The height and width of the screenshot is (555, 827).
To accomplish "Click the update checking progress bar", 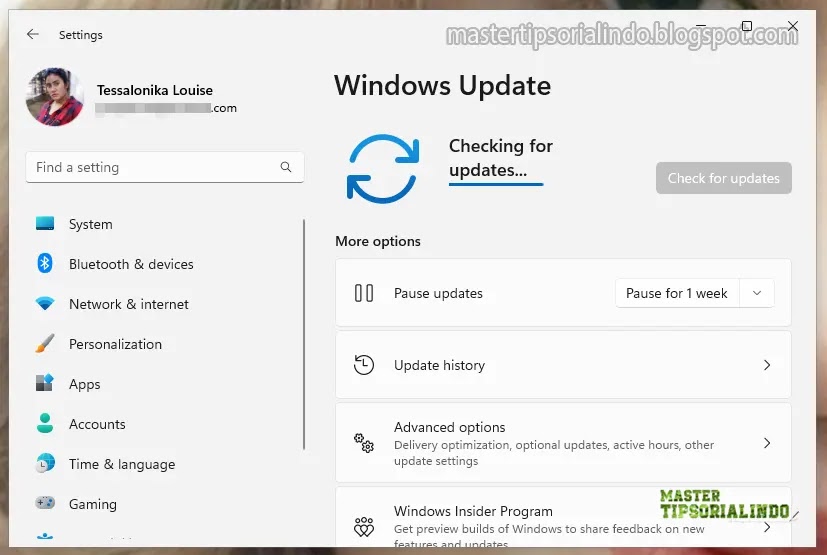I will [x=496, y=184].
